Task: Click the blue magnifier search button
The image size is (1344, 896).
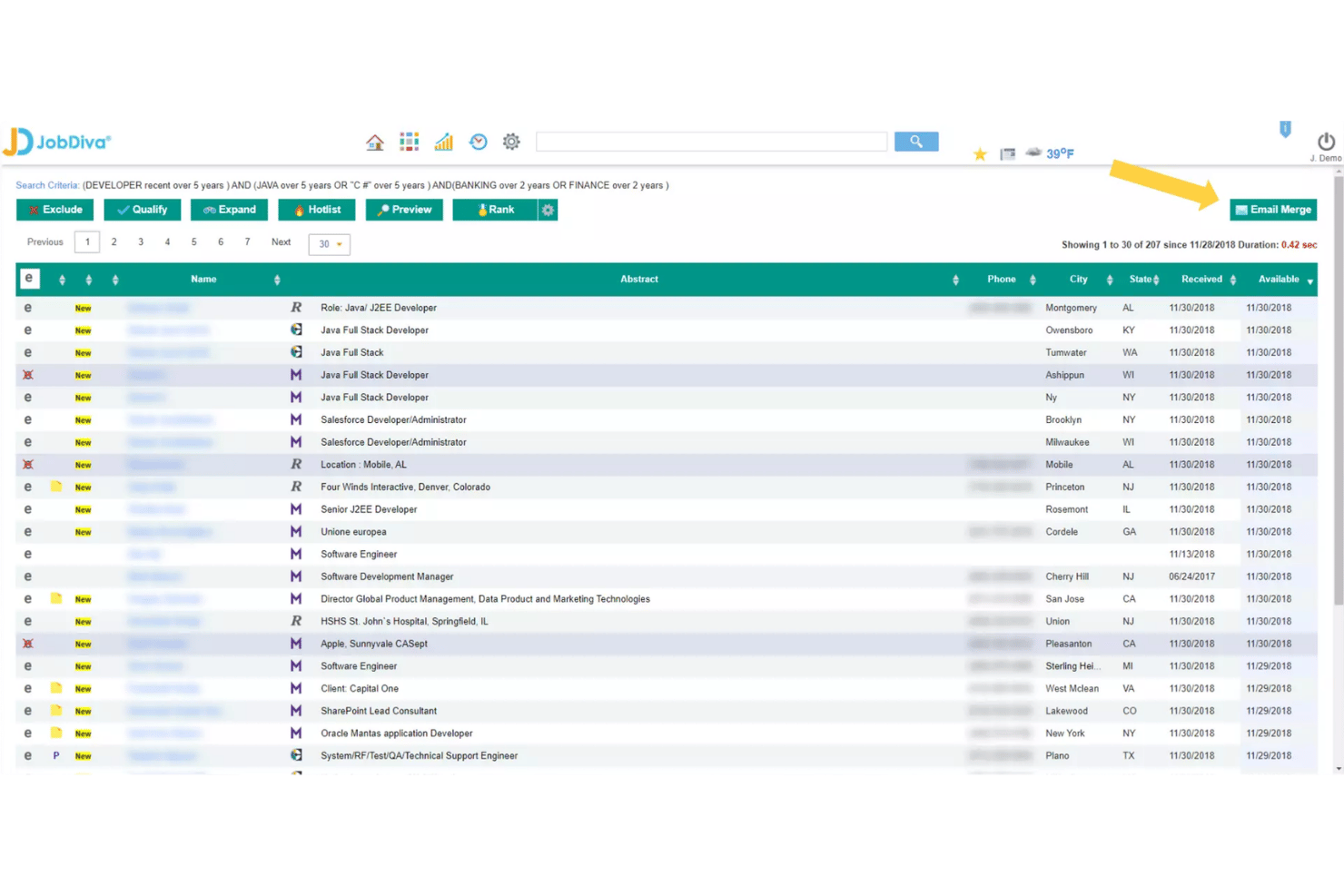Action: click(x=916, y=142)
